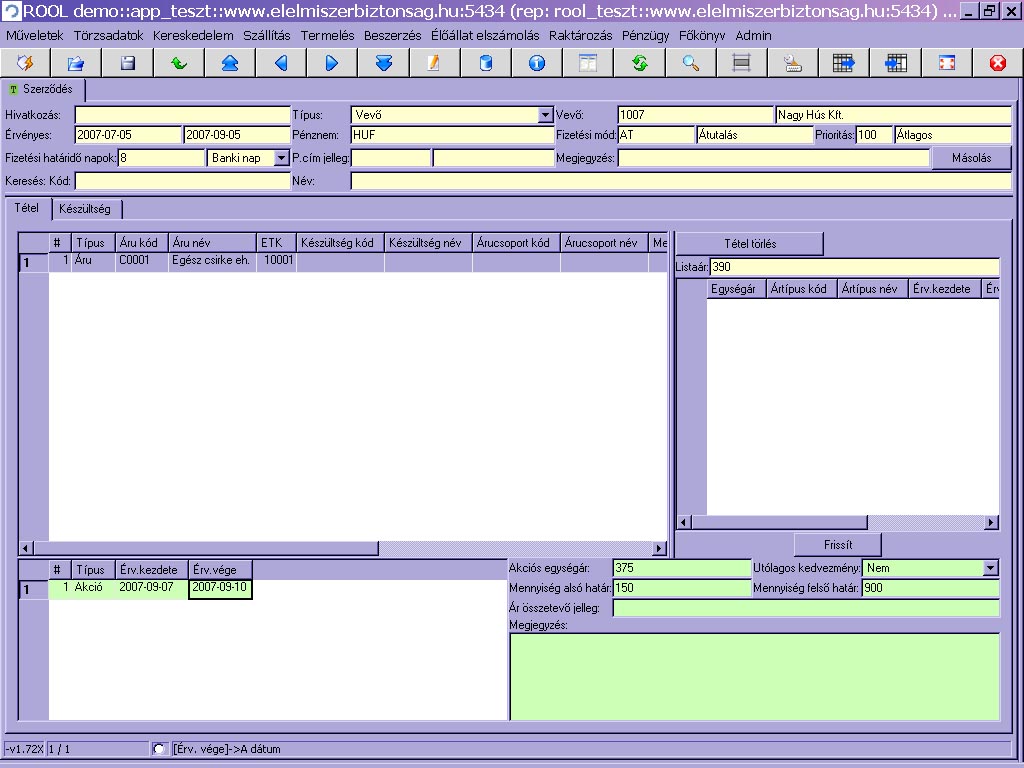Image resolution: width=1024 pixels, height=768 pixels.
Task: Toggle the radio indicator in status bar
Action: click(159, 748)
